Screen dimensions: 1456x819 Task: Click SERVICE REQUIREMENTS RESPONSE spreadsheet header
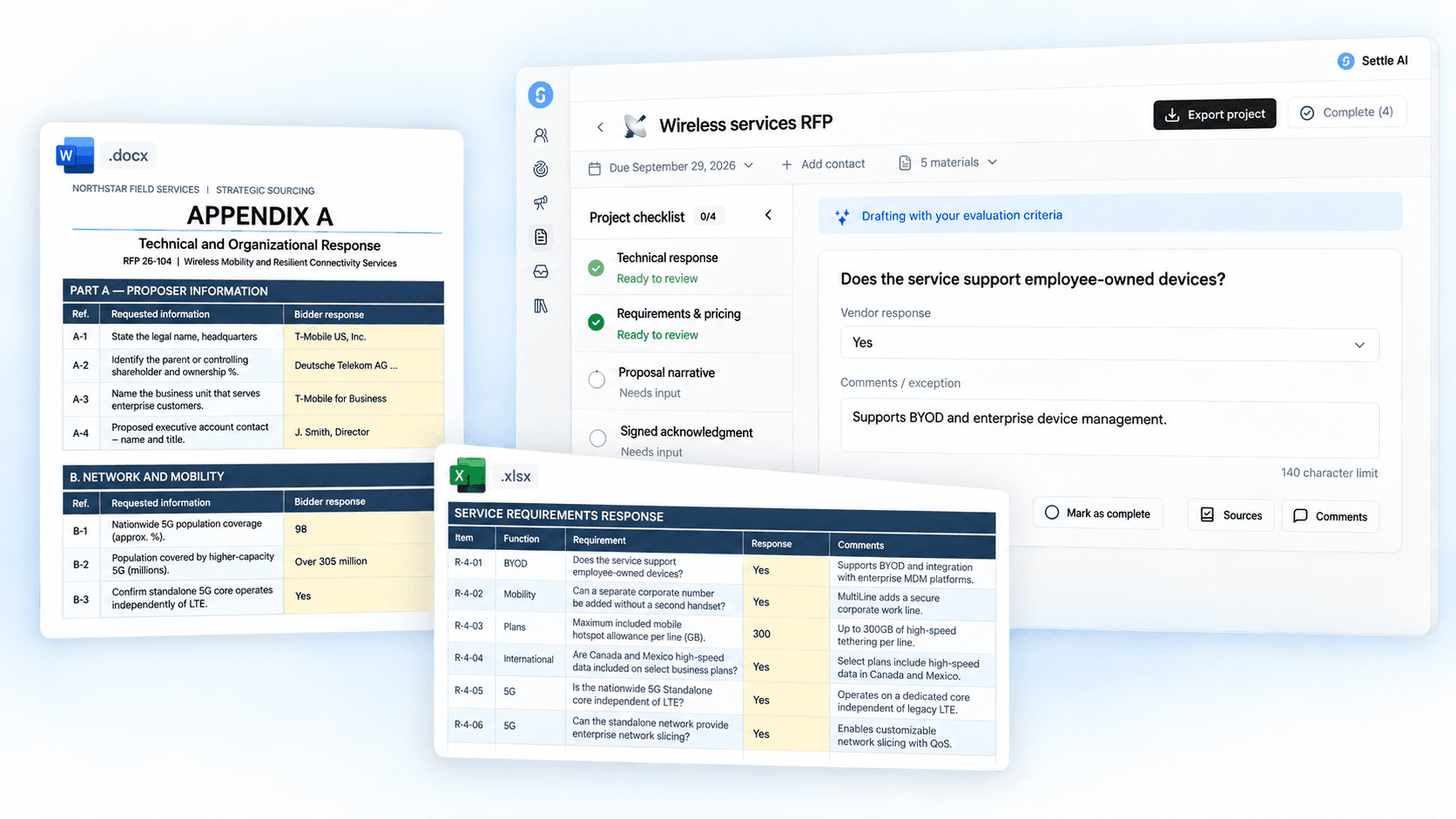coord(722,517)
